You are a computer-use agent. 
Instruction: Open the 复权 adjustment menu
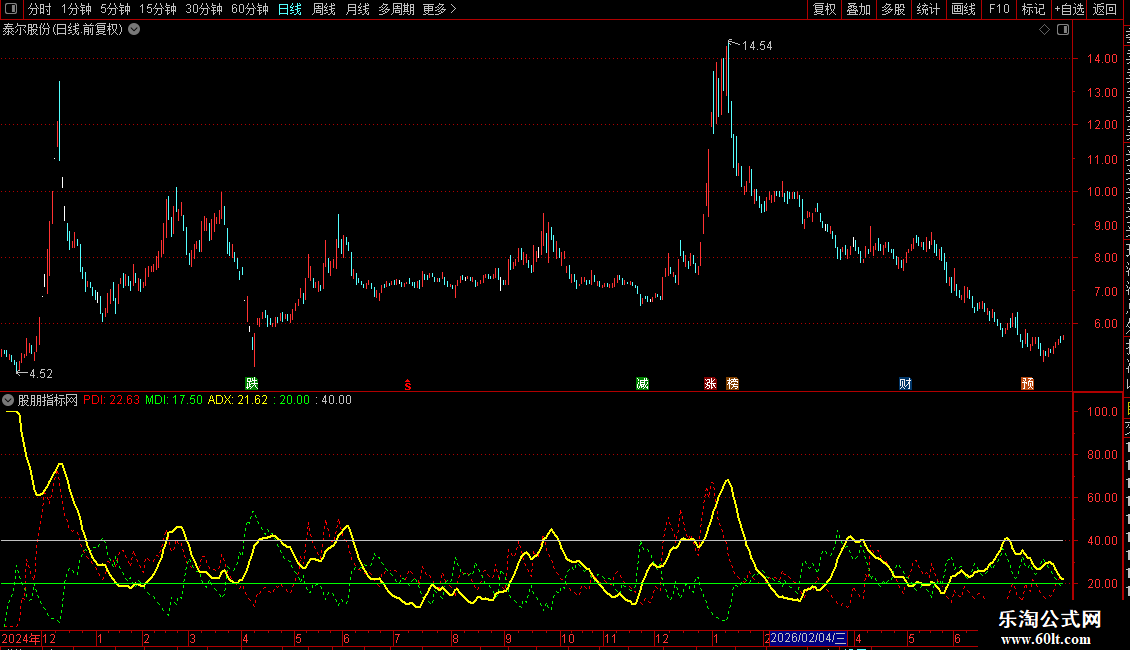click(824, 9)
